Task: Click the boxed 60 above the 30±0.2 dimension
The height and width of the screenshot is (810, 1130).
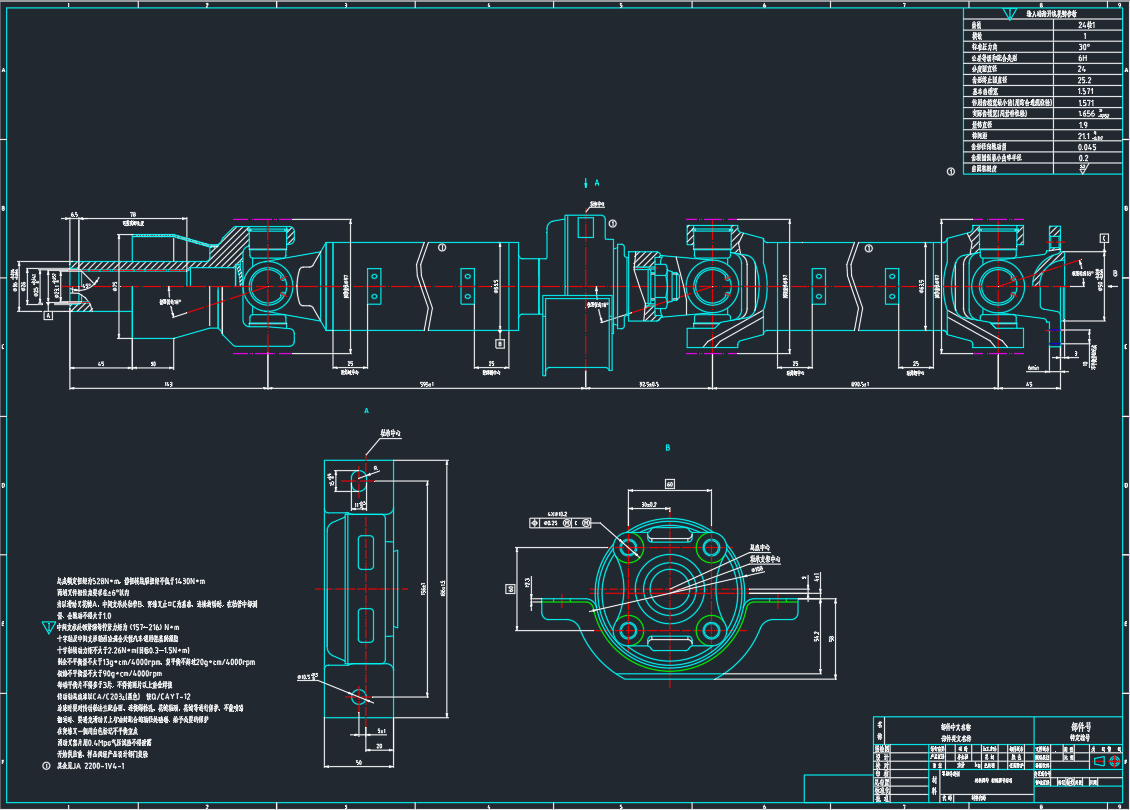Action: pyautogui.click(x=669, y=484)
